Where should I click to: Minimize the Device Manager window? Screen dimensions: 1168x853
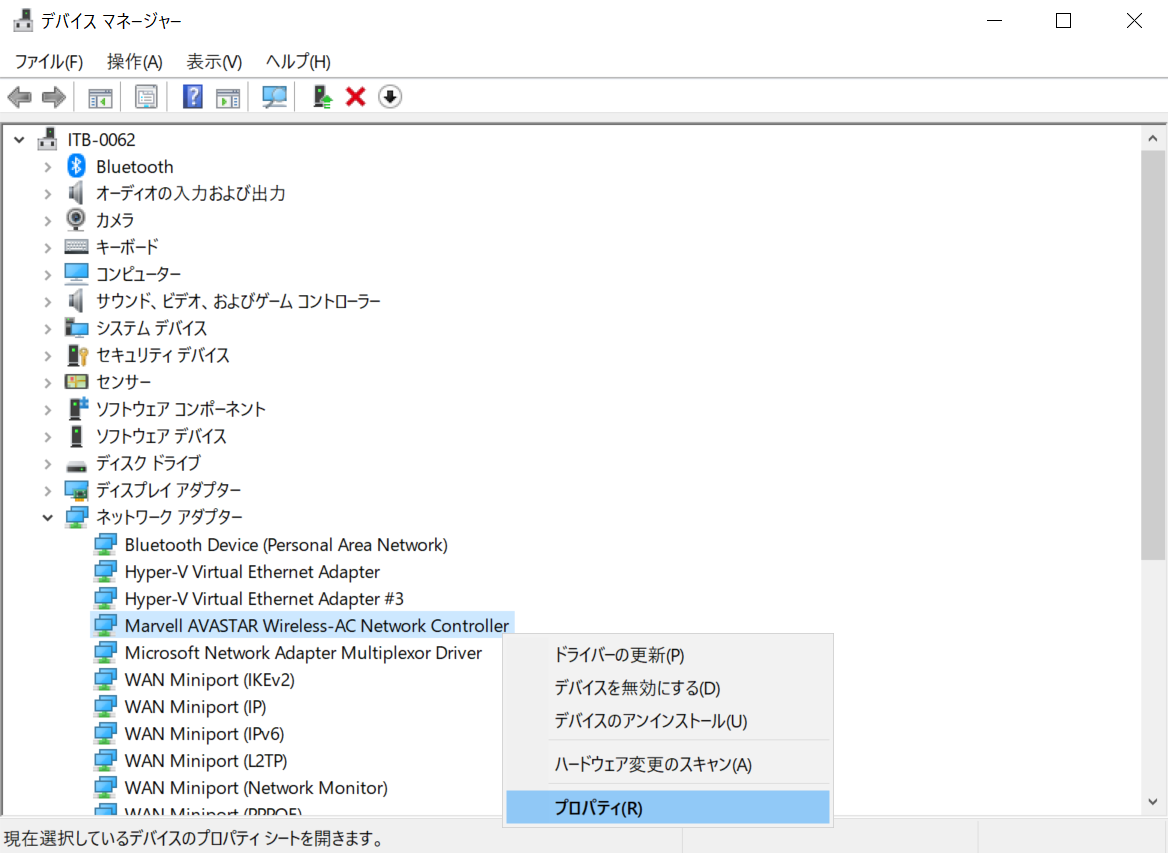point(994,21)
